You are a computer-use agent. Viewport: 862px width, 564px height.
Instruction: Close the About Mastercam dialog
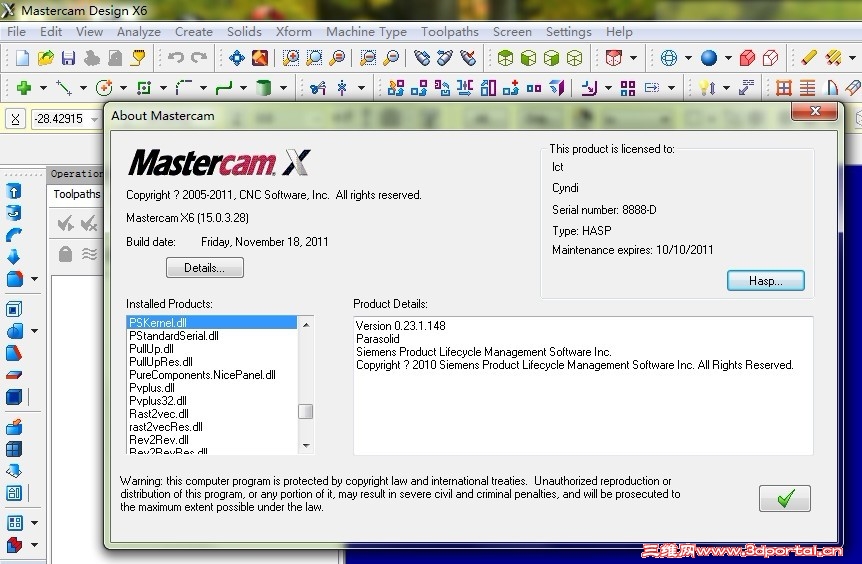[x=815, y=111]
